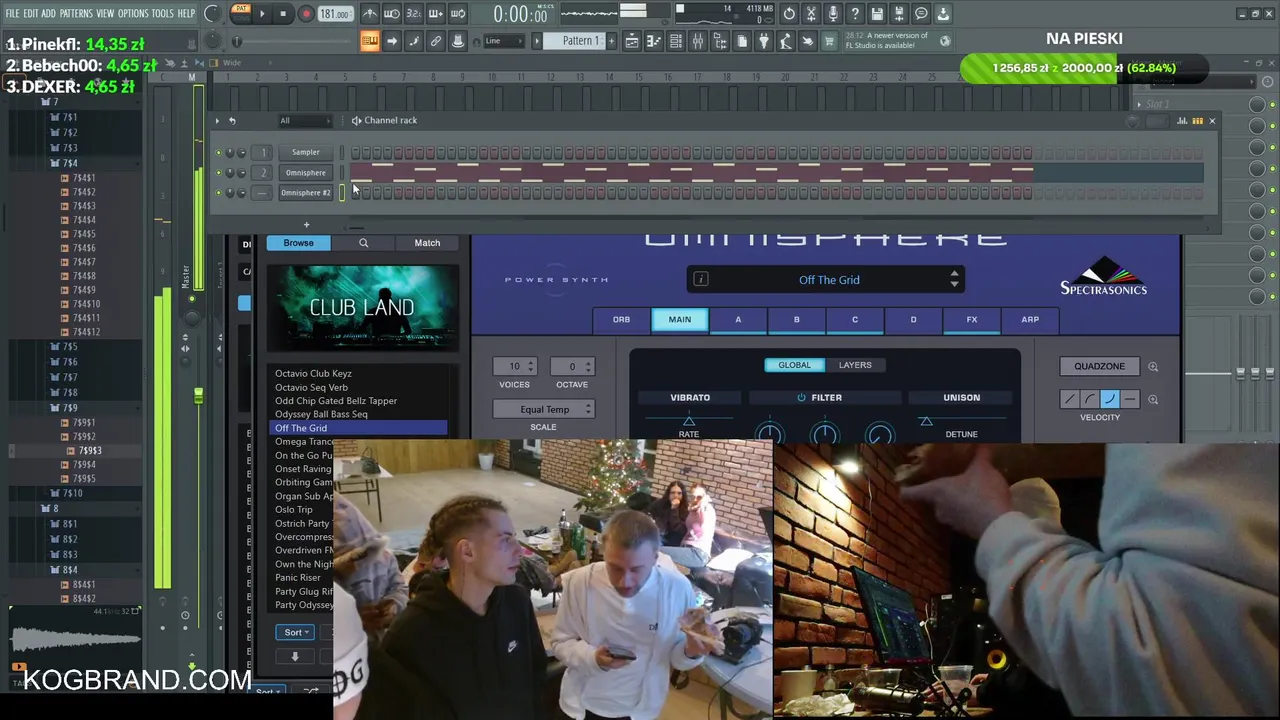Switch to the ARP tab
Viewport: 1280px width, 720px height.
pyautogui.click(x=1030, y=320)
